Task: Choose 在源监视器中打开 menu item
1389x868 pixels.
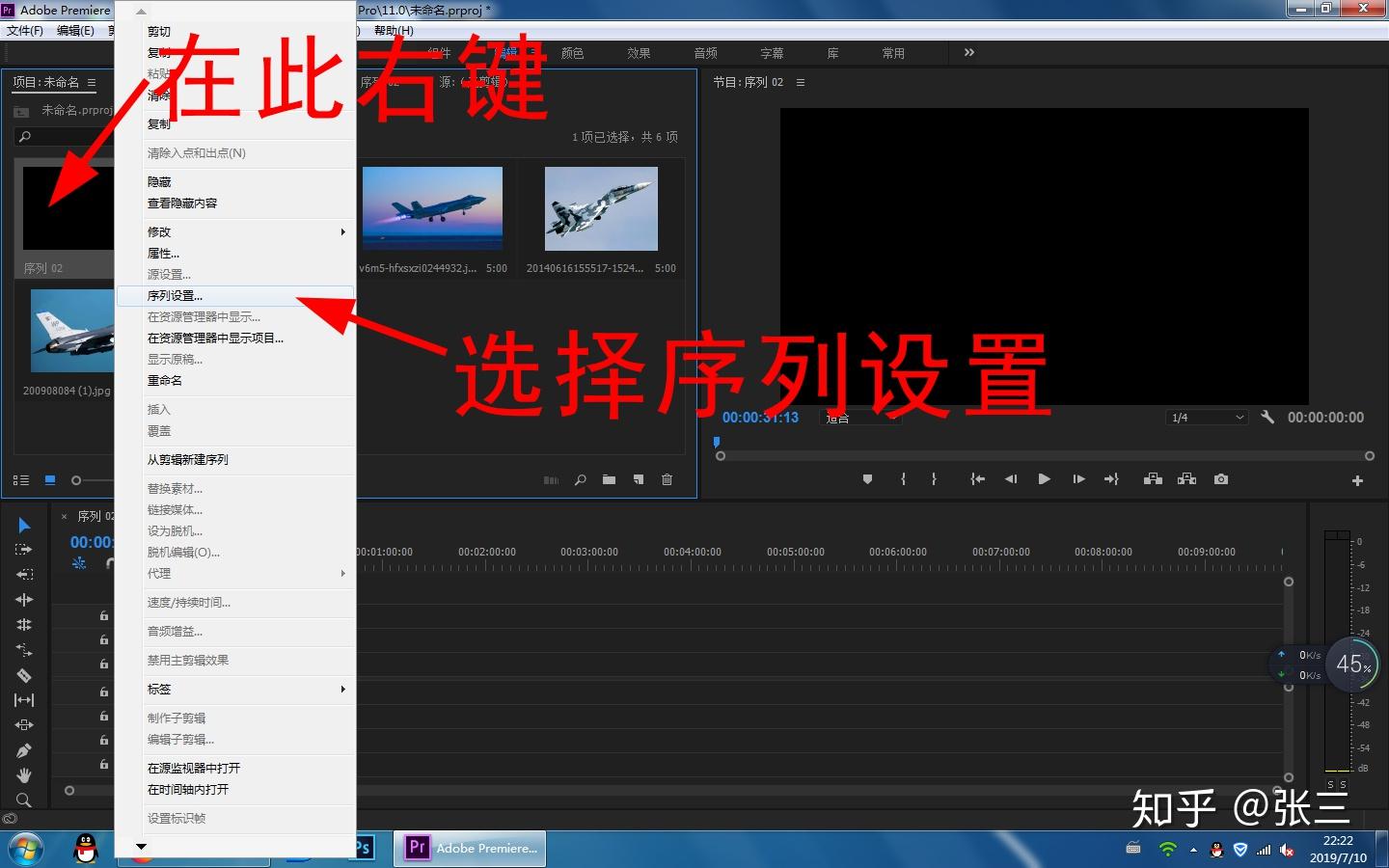Action: 235,768
